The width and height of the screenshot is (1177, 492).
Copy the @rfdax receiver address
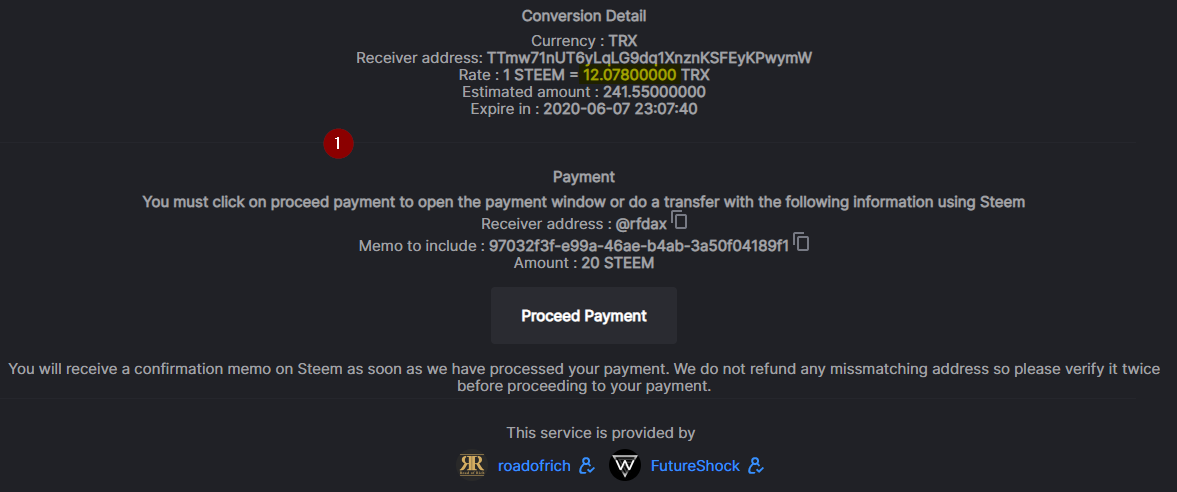(x=680, y=219)
